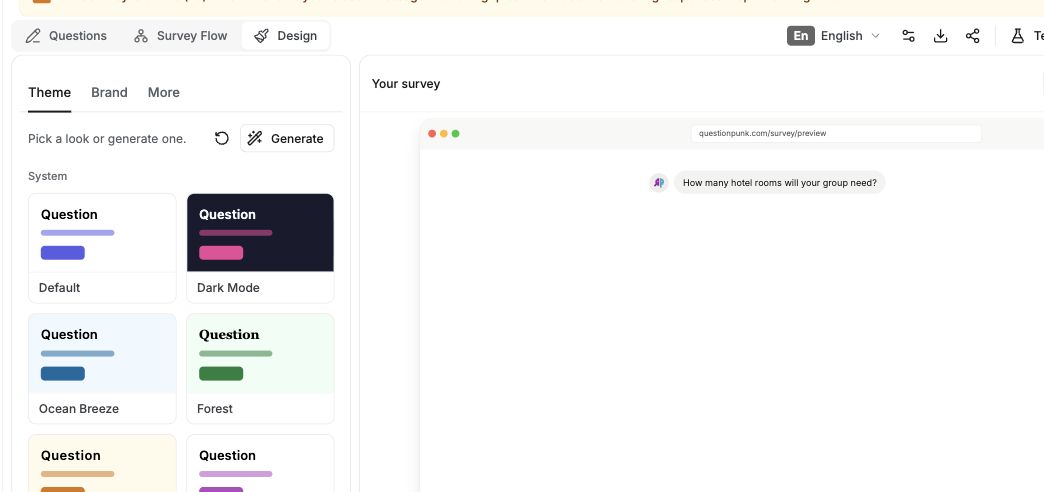Viewport: 1045px width, 492px height.
Task: Click the paintbrush icon beside Design
Action: [261, 36]
